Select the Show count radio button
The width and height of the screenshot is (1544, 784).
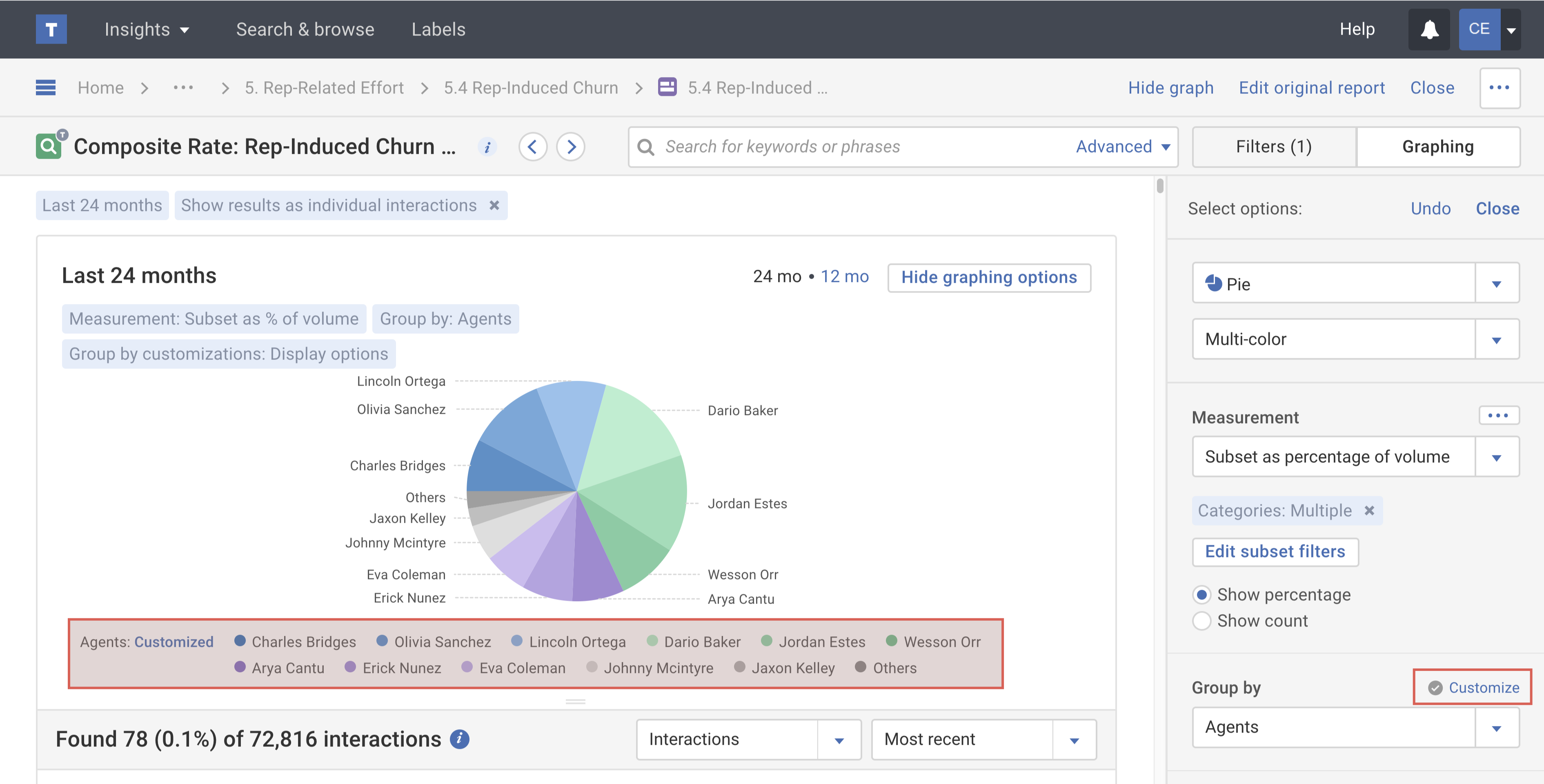pyautogui.click(x=1201, y=621)
